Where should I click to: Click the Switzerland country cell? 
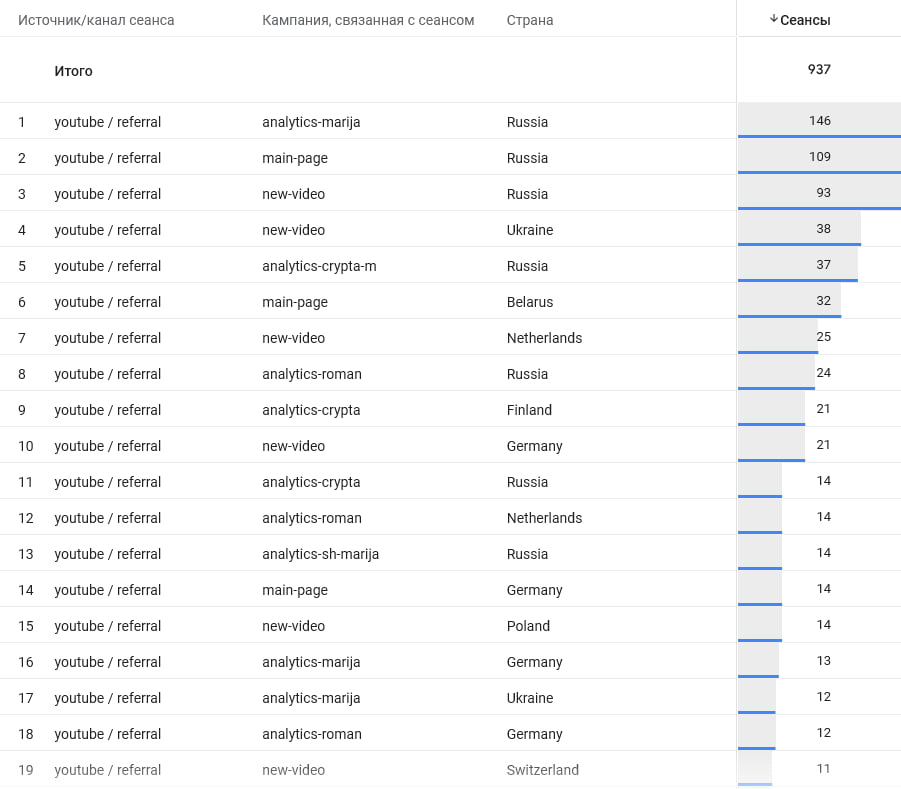(542, 770)
